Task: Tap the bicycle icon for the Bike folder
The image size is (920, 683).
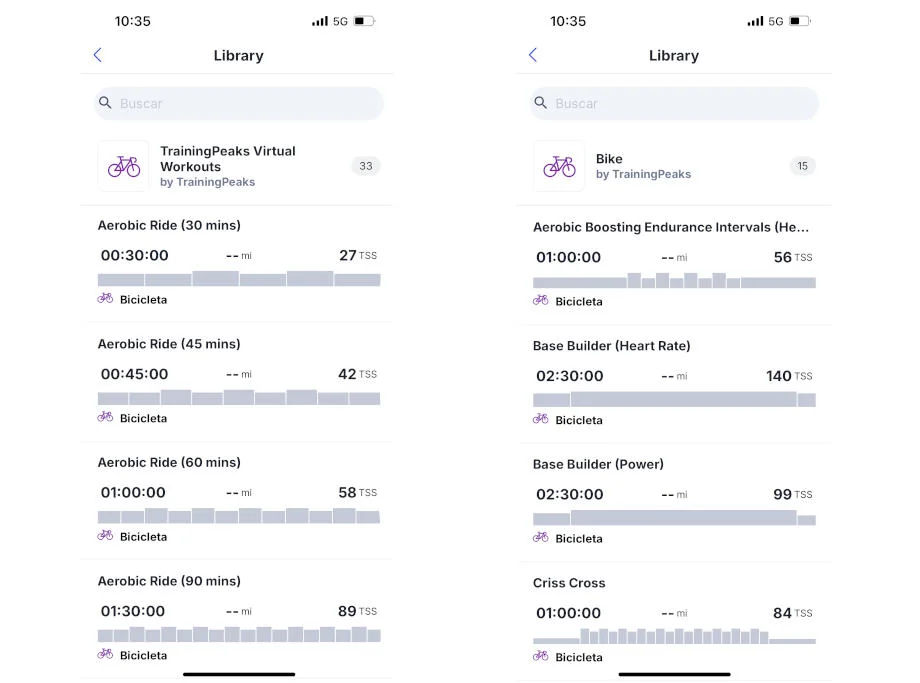Action: 559,166
